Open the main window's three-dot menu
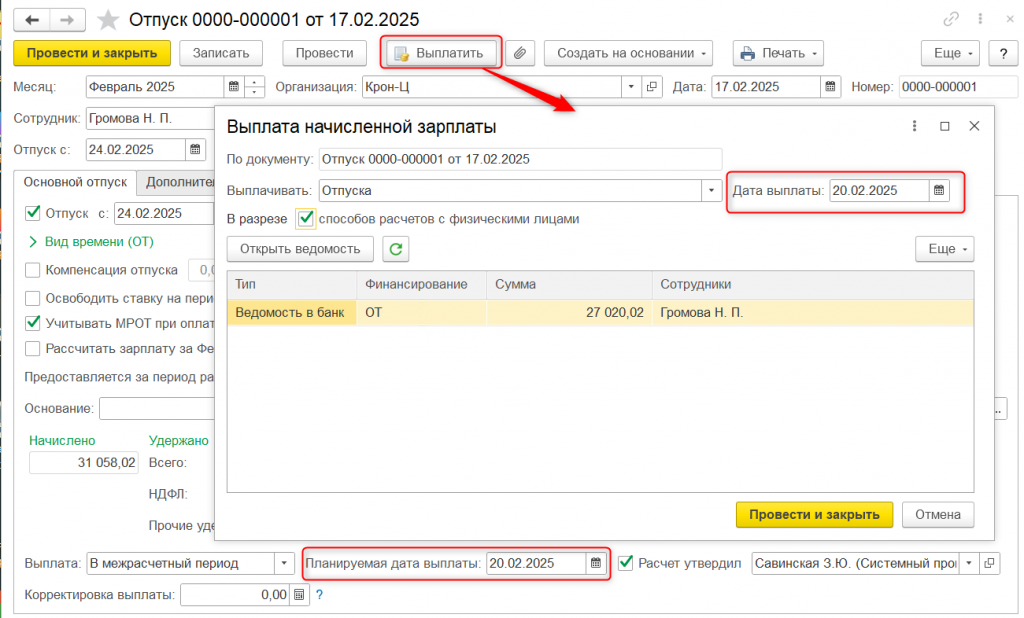The width and height of the screenshot is (1024, 618). point(980,19)
